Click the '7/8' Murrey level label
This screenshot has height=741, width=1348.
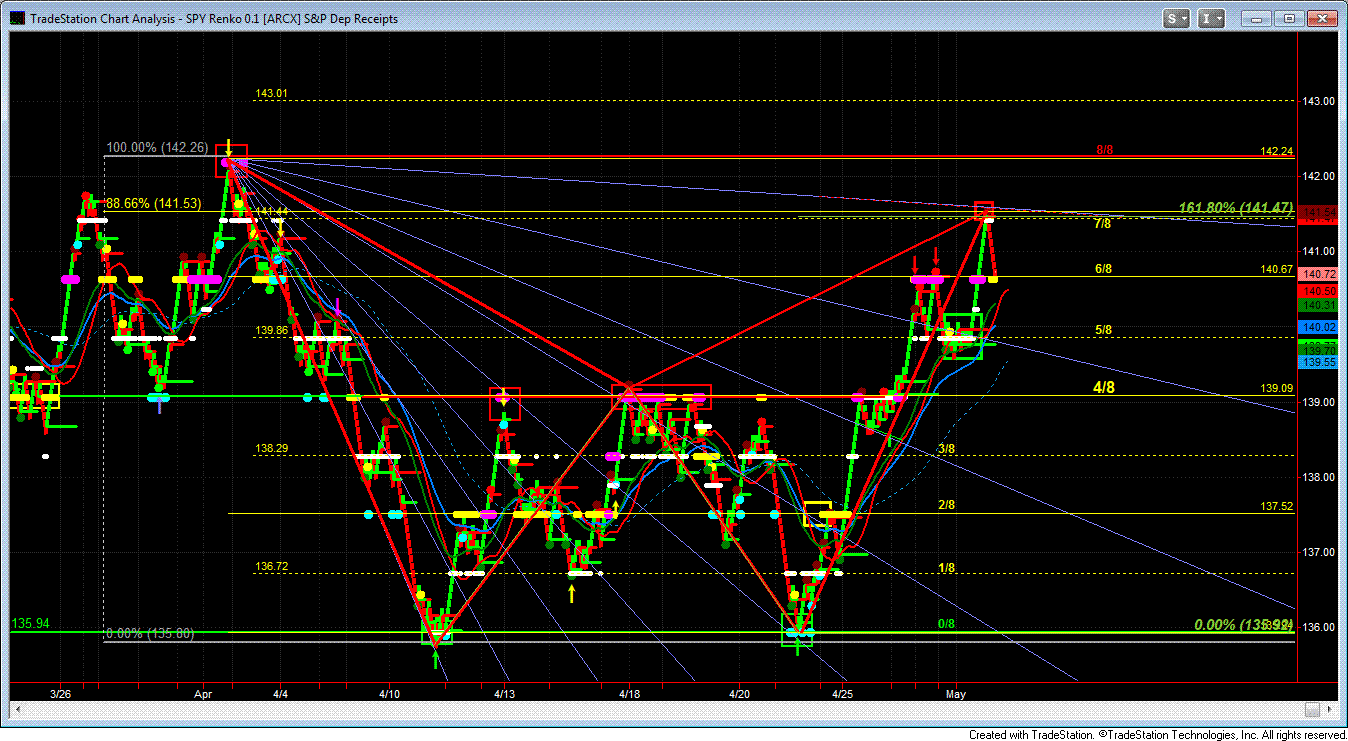[x=1102, y=224]
